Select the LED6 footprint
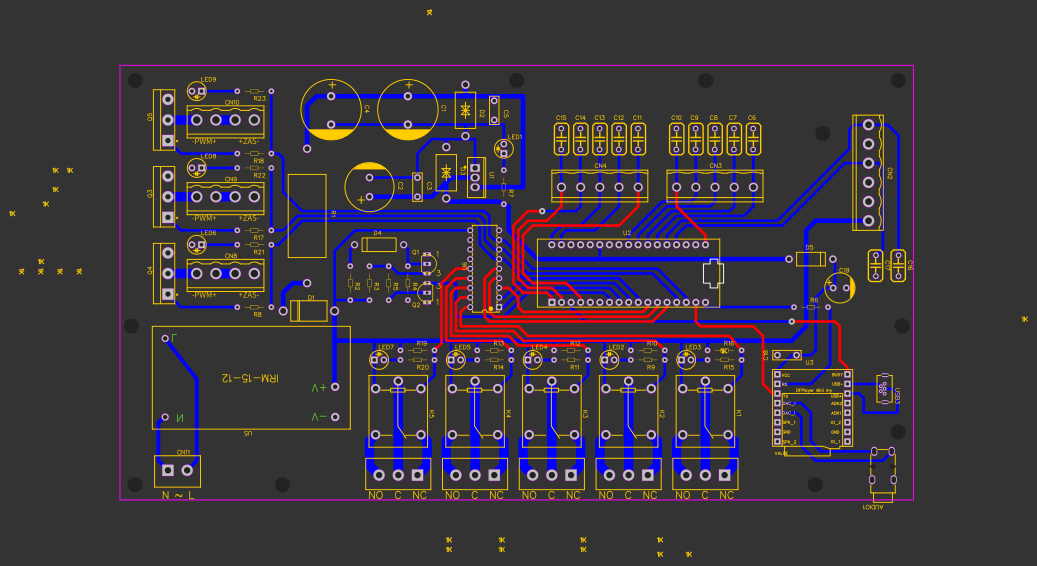 196,245
